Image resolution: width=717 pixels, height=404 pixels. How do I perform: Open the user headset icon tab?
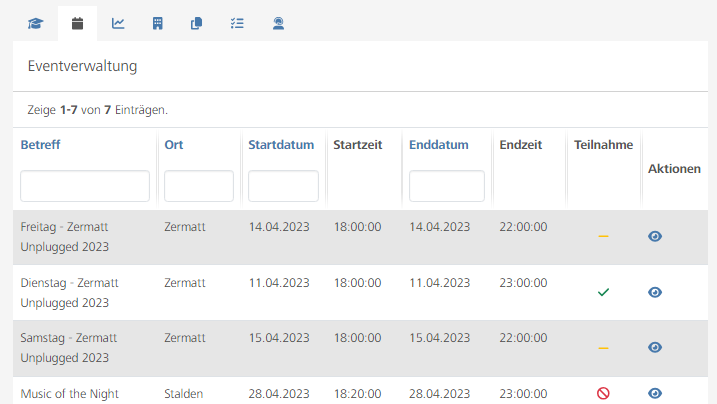coord(278,23)
